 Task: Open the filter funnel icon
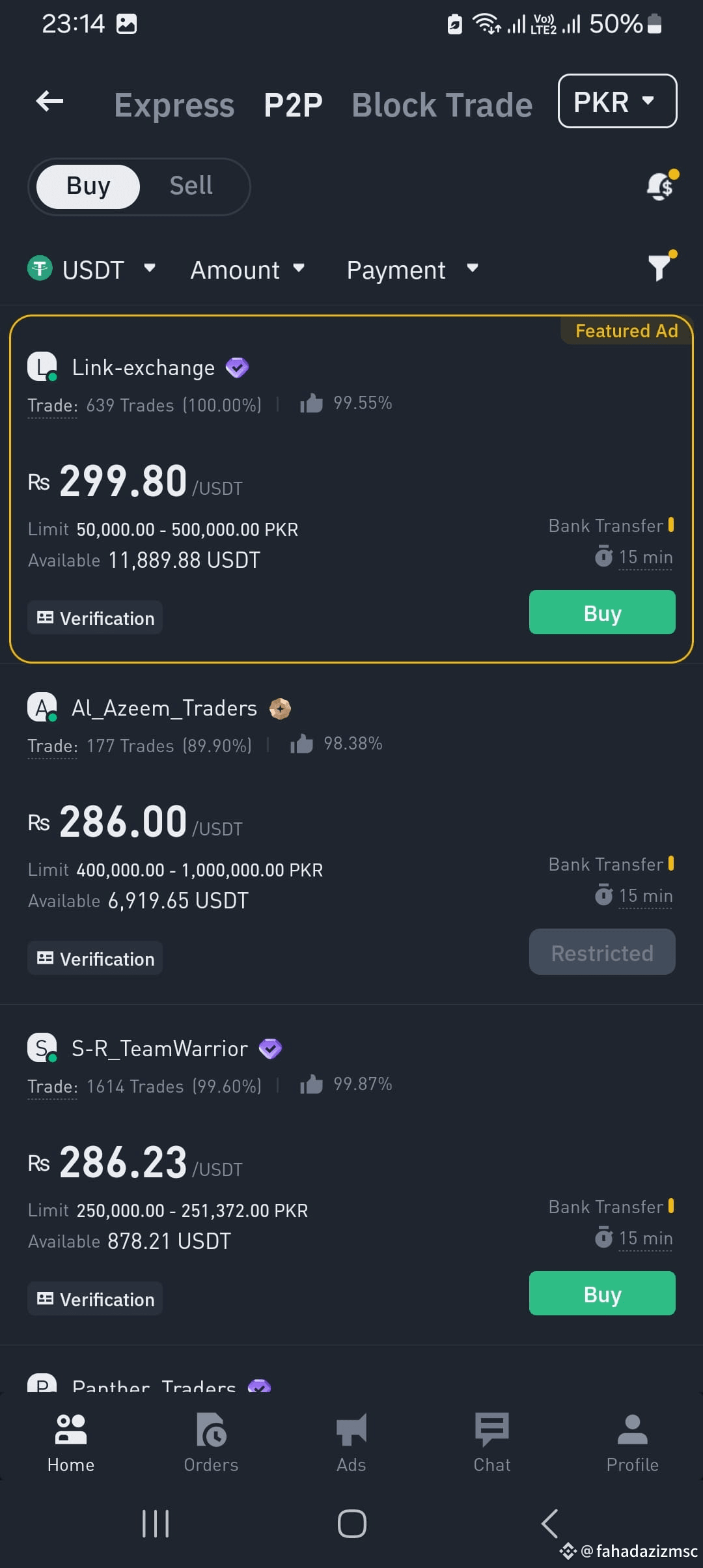[x=660, y=267]
